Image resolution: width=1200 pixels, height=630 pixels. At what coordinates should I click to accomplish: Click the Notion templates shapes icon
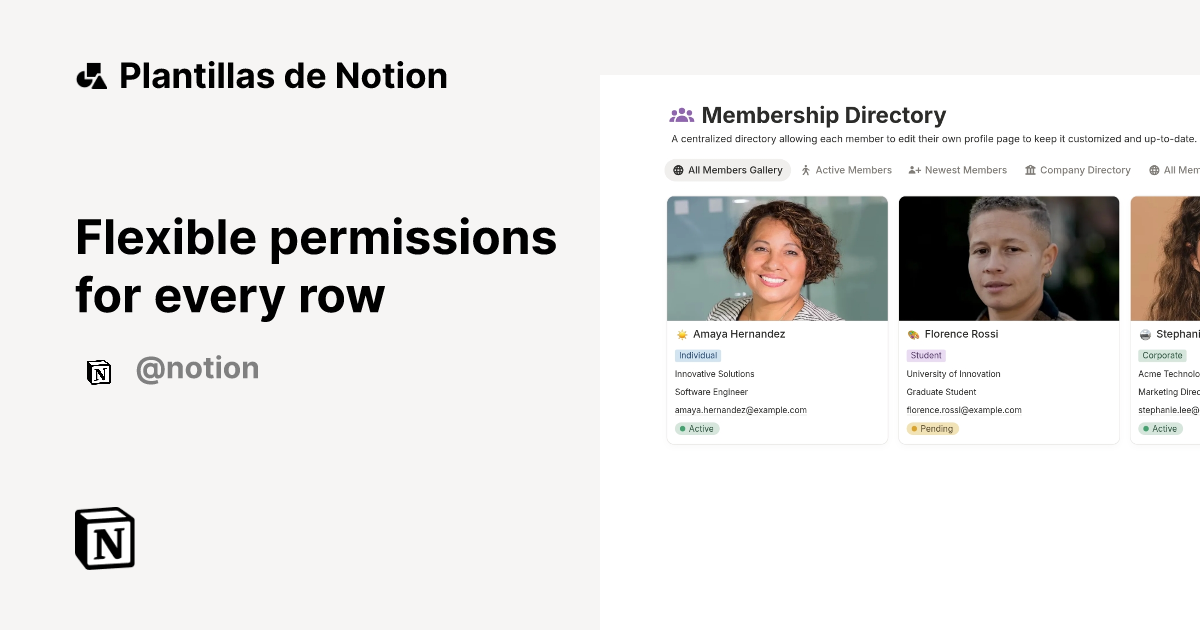(x=91, y=76)
